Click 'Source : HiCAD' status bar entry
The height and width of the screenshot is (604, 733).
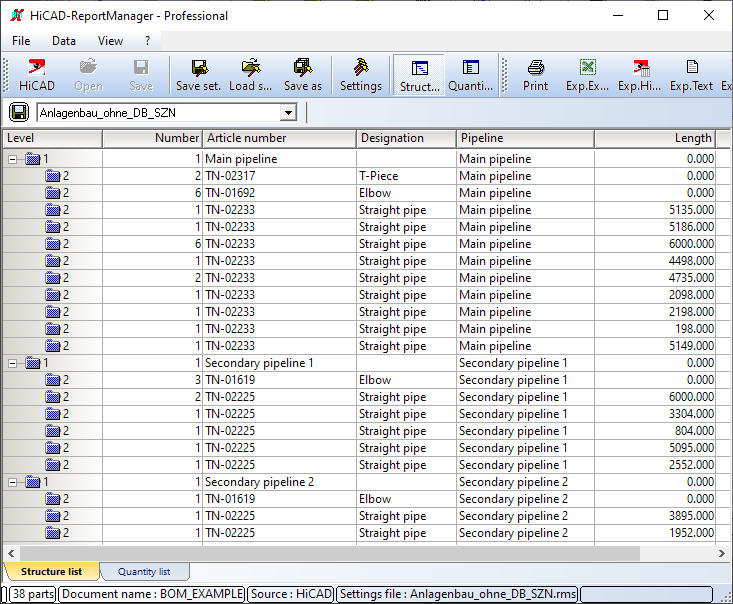pos(291,594)
